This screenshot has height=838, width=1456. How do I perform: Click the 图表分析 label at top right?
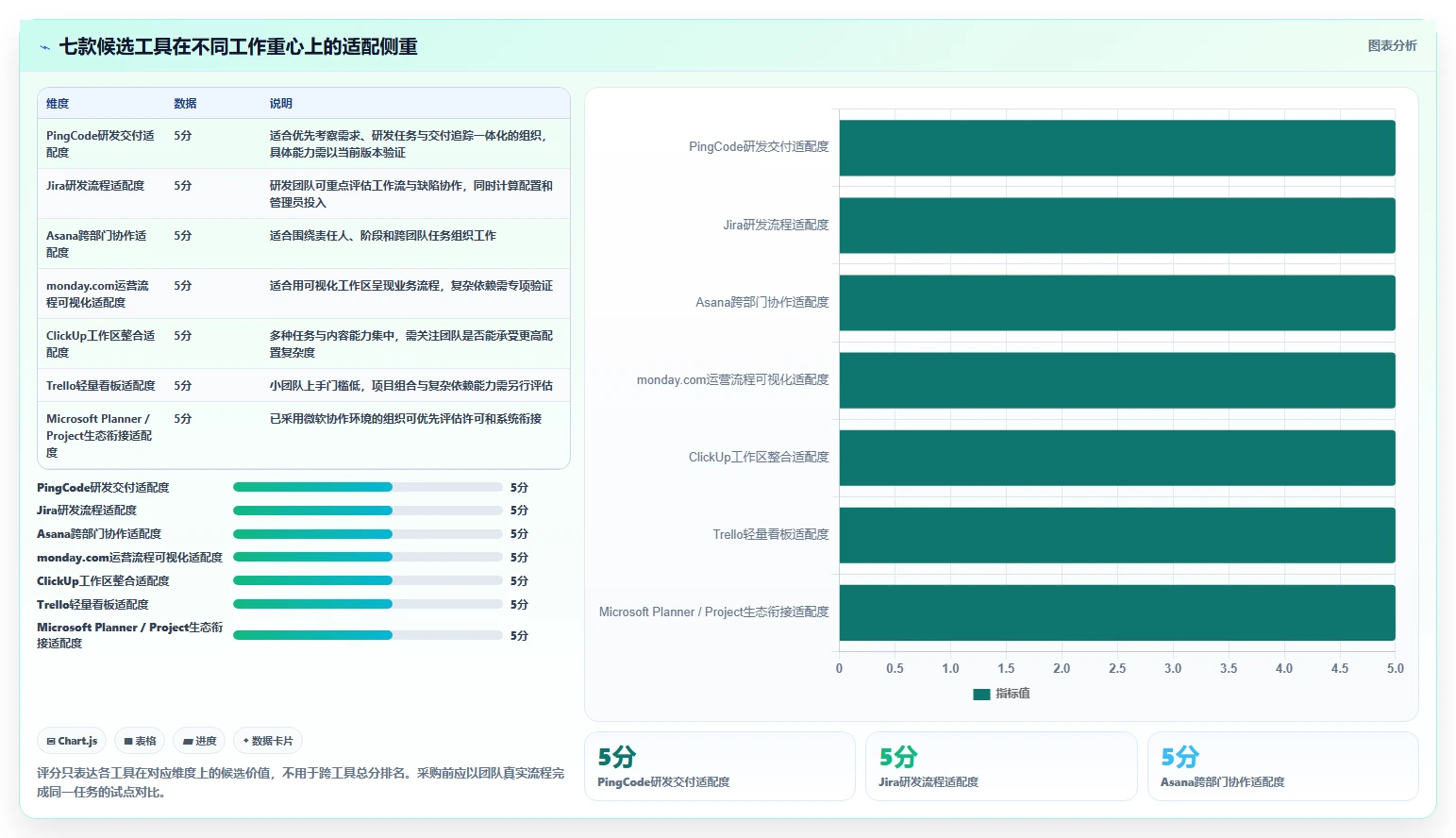point(1392,45)
